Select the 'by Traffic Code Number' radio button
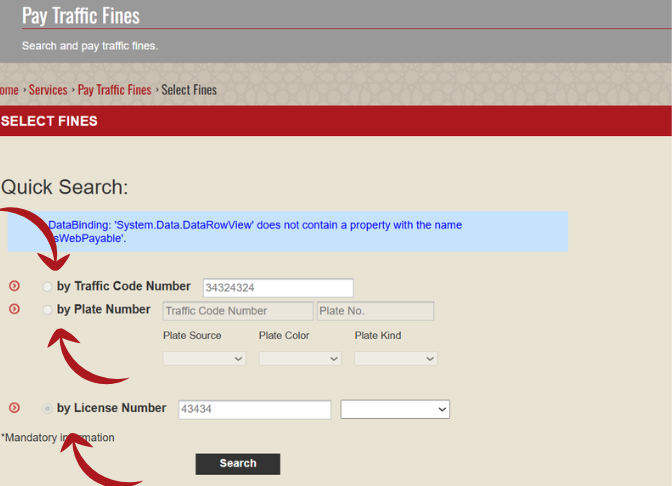672x486 pixels. (x=47, y=287)
